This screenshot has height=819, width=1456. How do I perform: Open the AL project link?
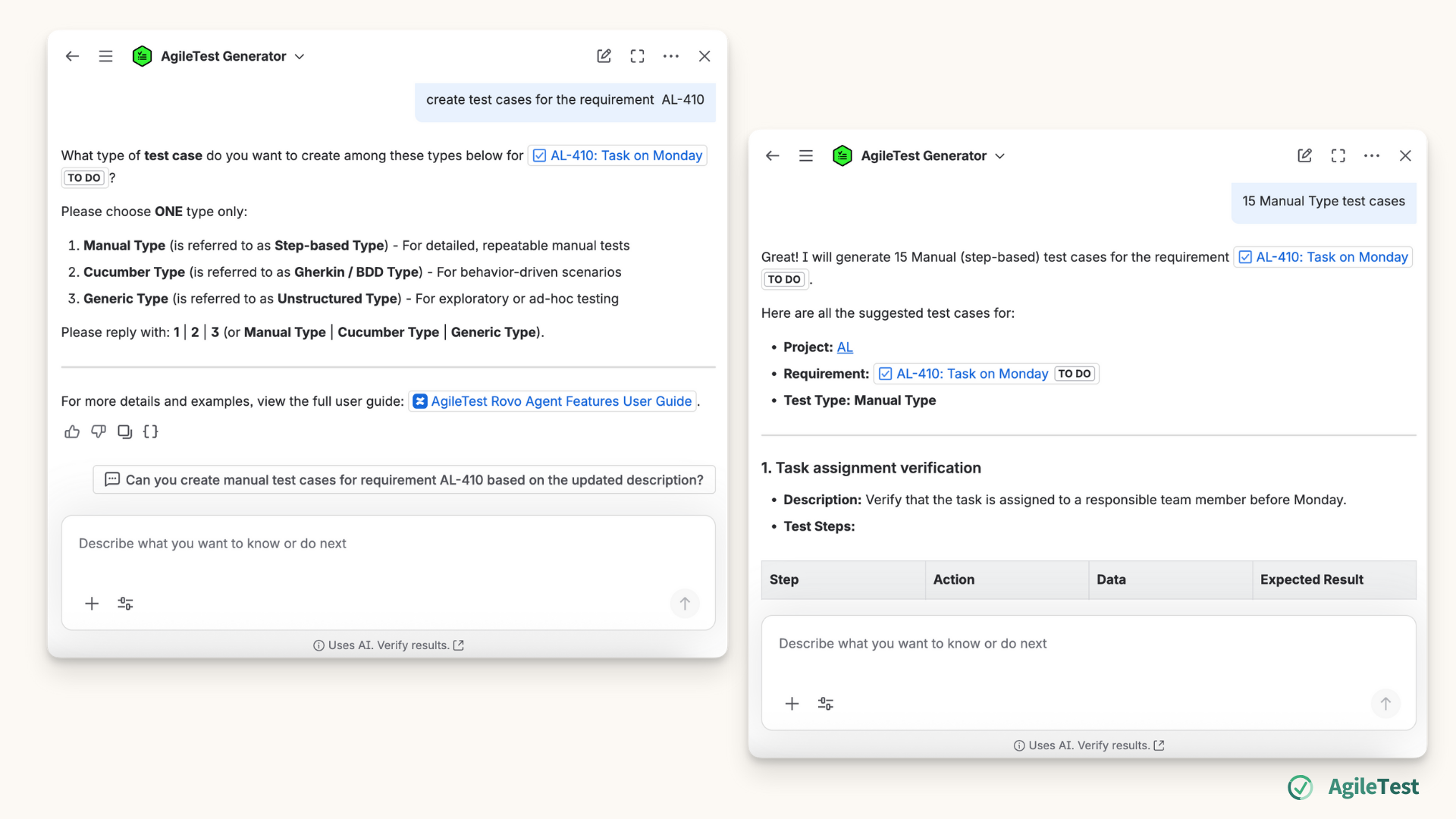coord(845,347)
